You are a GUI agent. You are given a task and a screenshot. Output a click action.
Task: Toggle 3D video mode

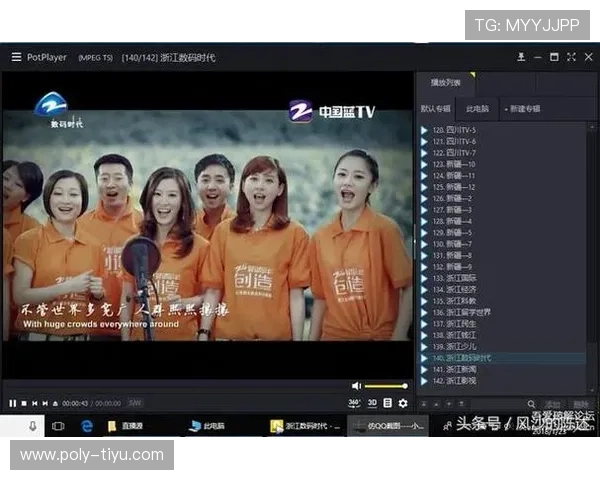tap(372, 403)
